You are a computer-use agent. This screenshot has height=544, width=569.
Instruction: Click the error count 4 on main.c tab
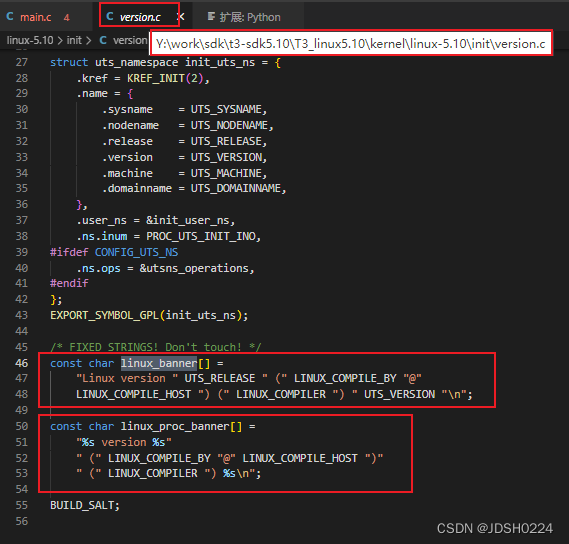coord(66,17)
